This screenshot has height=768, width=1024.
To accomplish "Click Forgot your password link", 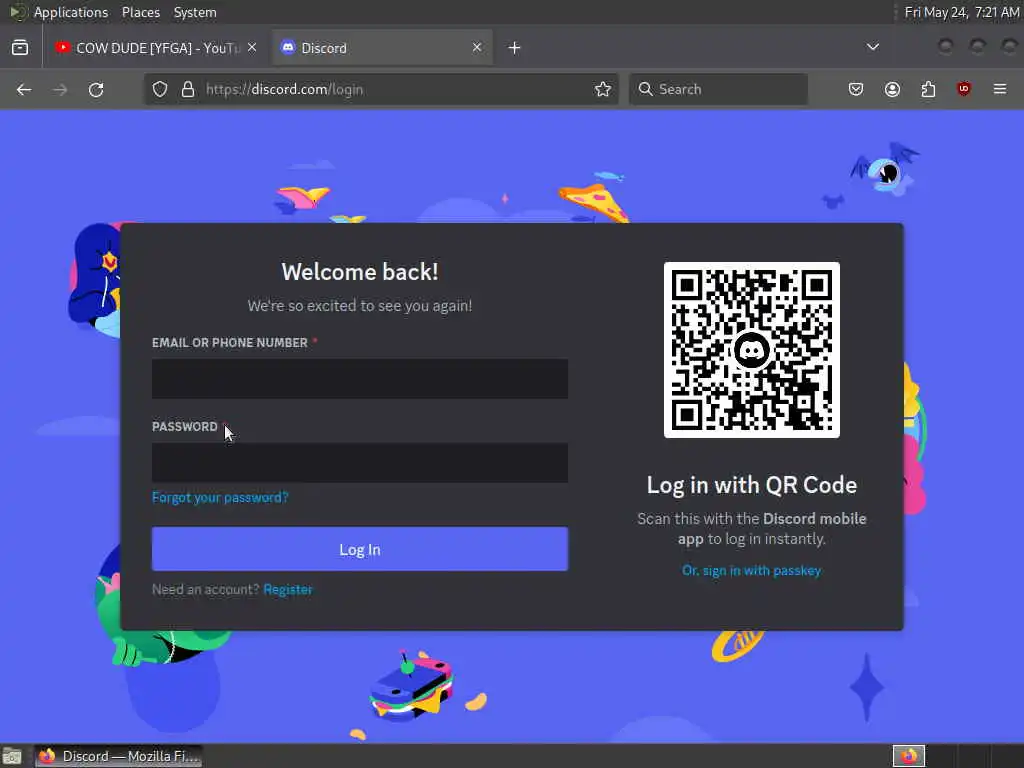I will tap(220, 498).
